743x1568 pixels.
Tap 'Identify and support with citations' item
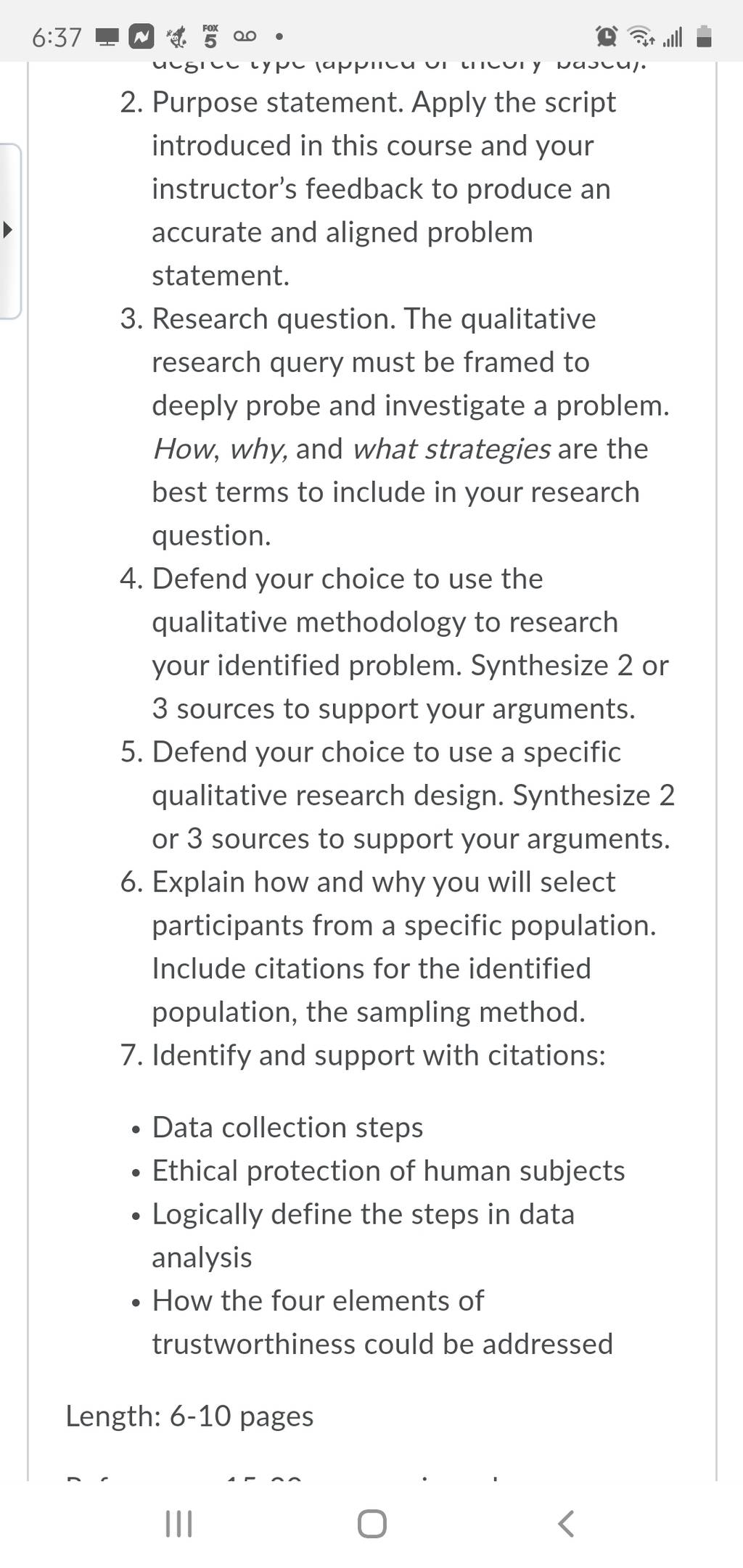pos(363,1055)
